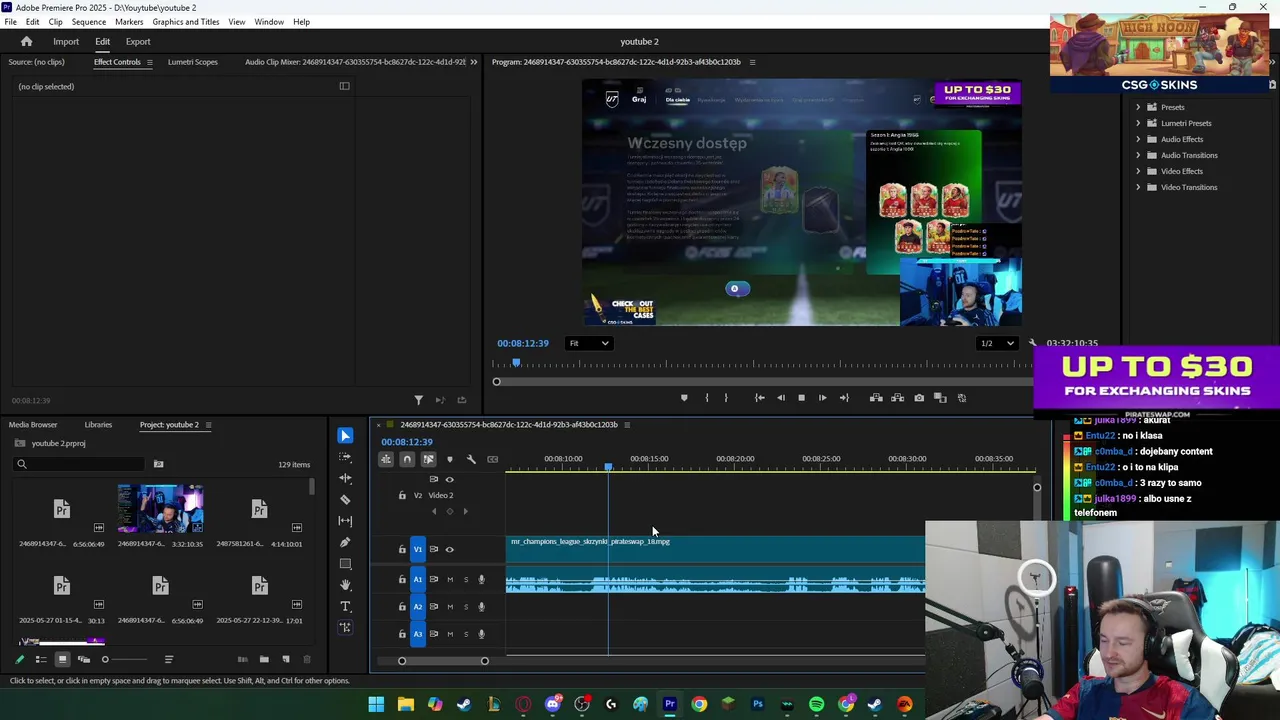Viewport: 1280px width, 720px height.
Task: Open Comparison View in Program monitor
Action: (940, 398)
